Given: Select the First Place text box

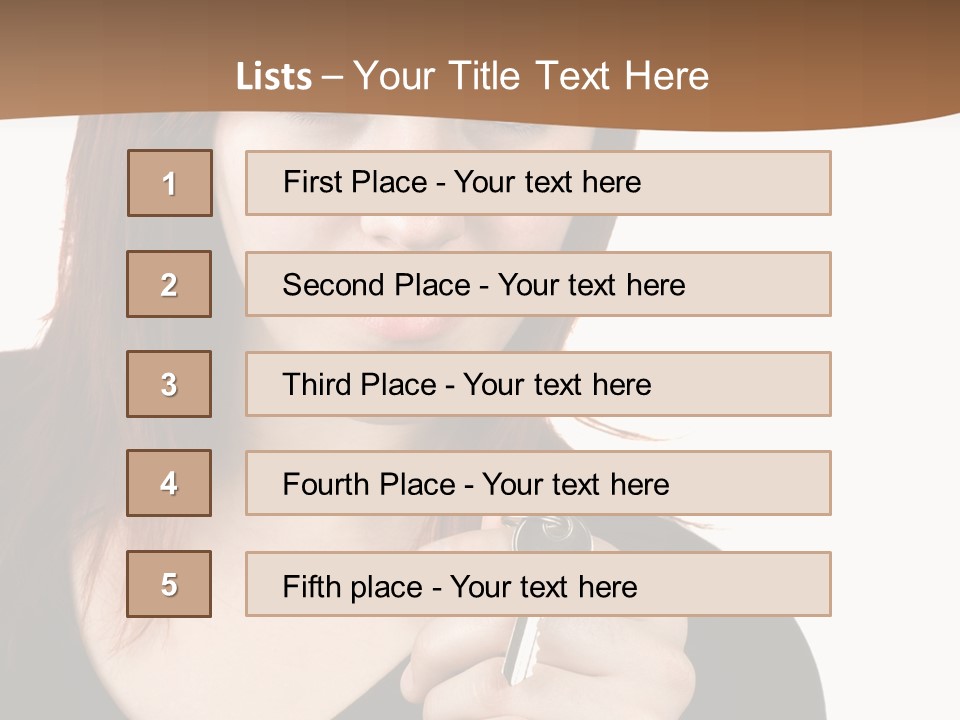Looking at the screenshot, I should [x=538, y=183].
